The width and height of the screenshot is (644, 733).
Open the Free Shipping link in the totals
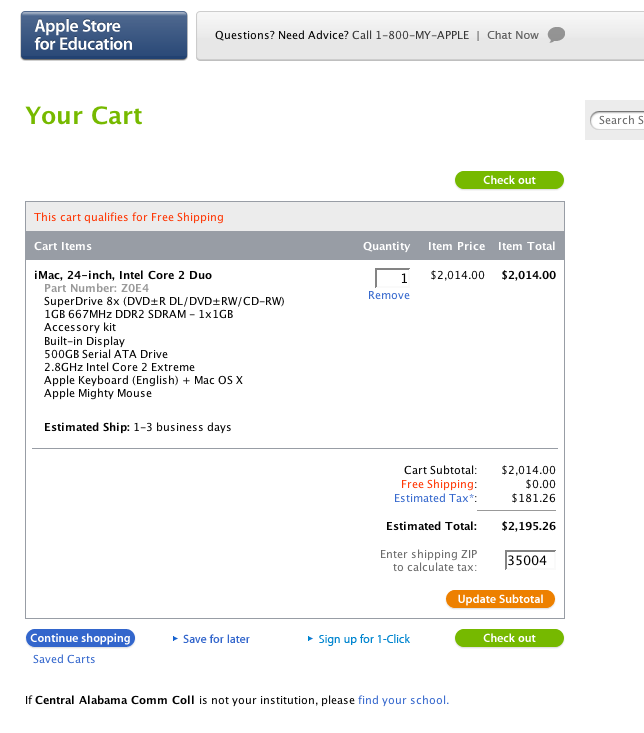[x=439, y=484]
